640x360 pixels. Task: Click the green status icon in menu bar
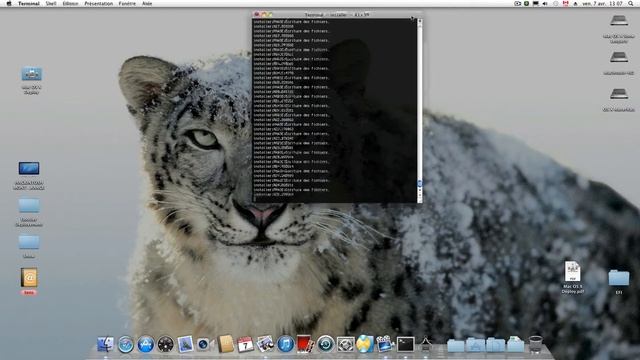(527, 3)
